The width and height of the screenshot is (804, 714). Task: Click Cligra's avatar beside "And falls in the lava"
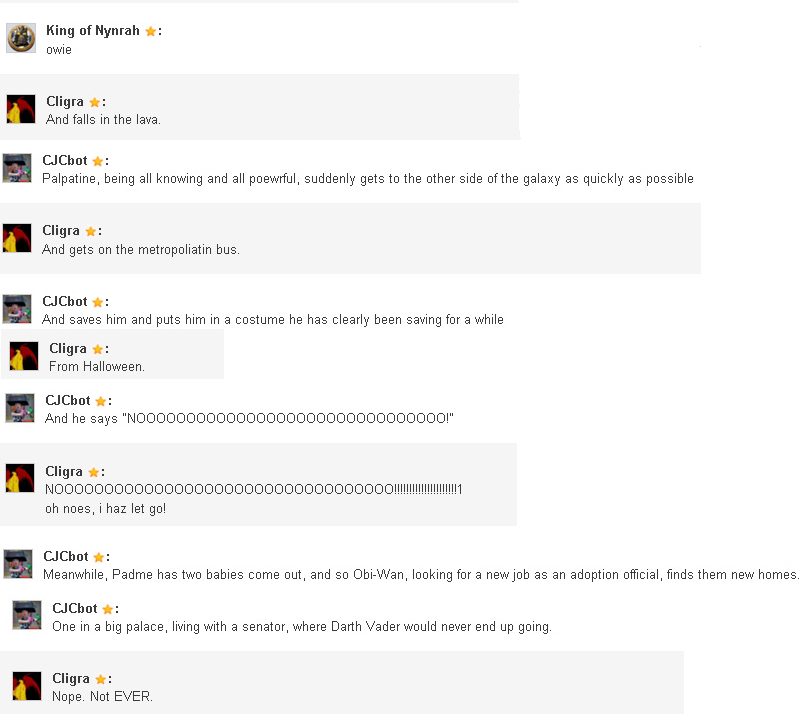click(21, 109)
